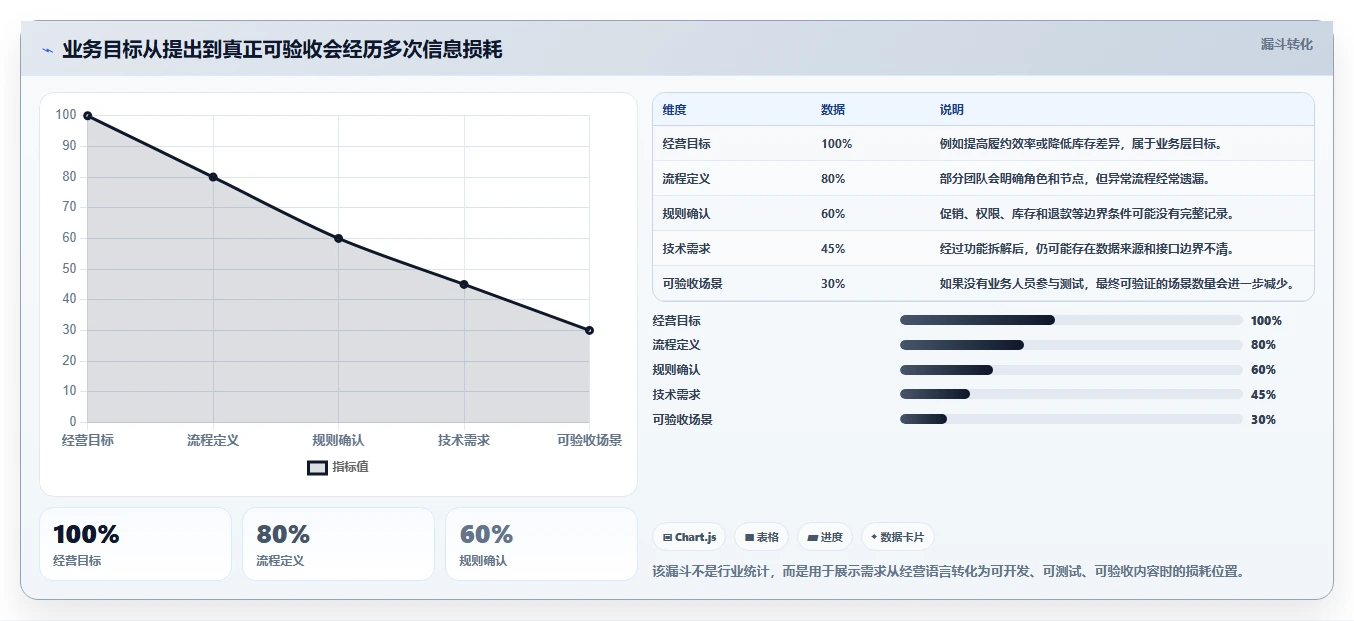
Task: Click the 经营目标 progress bar
Action: (1071, 320)
